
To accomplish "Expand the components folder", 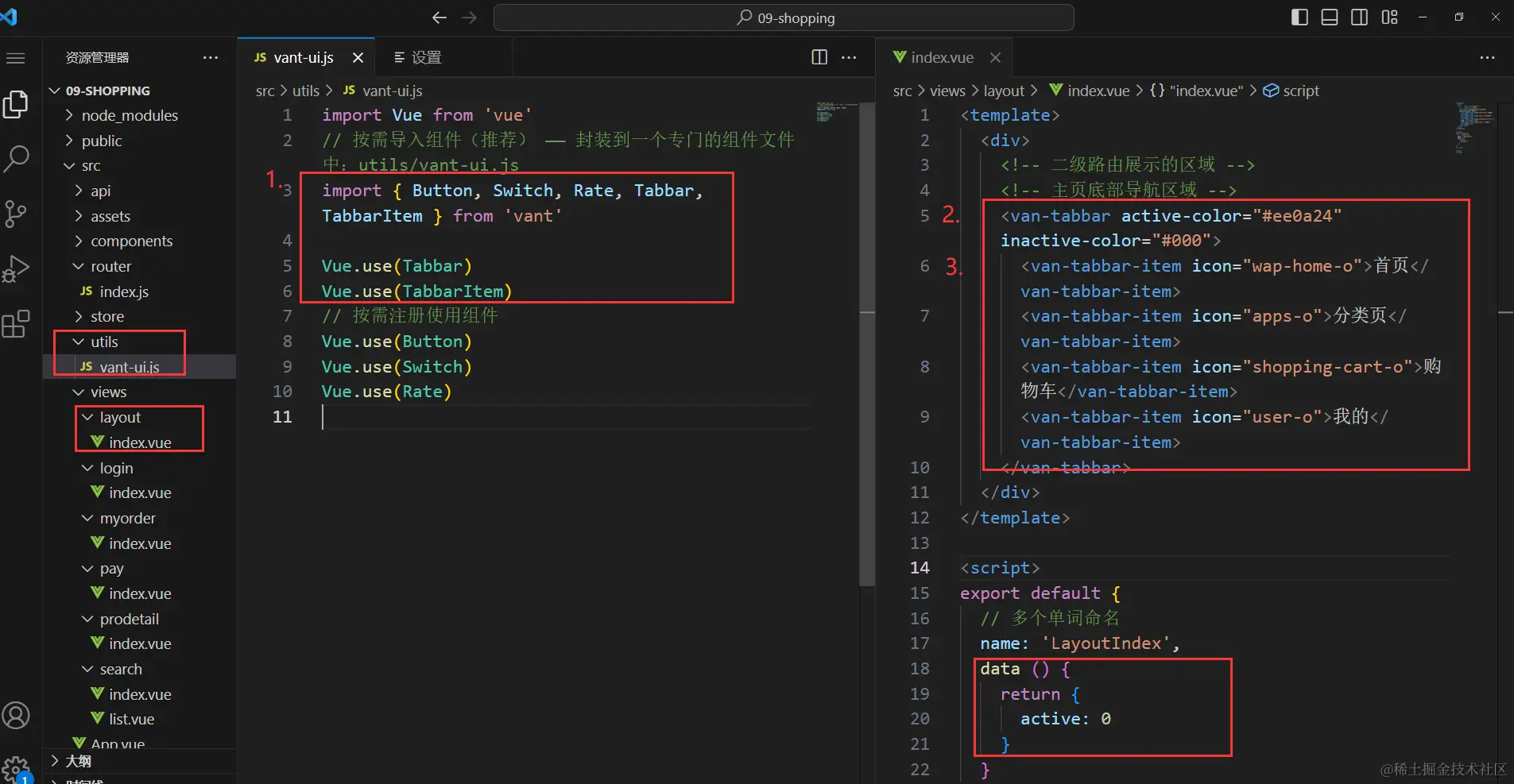I will tap(139, 241).
